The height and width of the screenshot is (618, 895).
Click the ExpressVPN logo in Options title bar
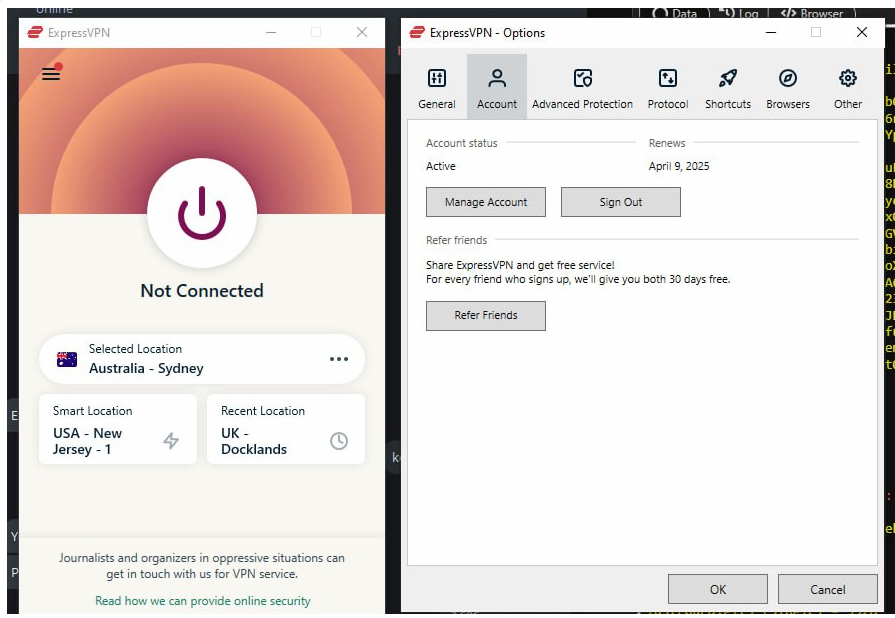(x=417, y=33)
